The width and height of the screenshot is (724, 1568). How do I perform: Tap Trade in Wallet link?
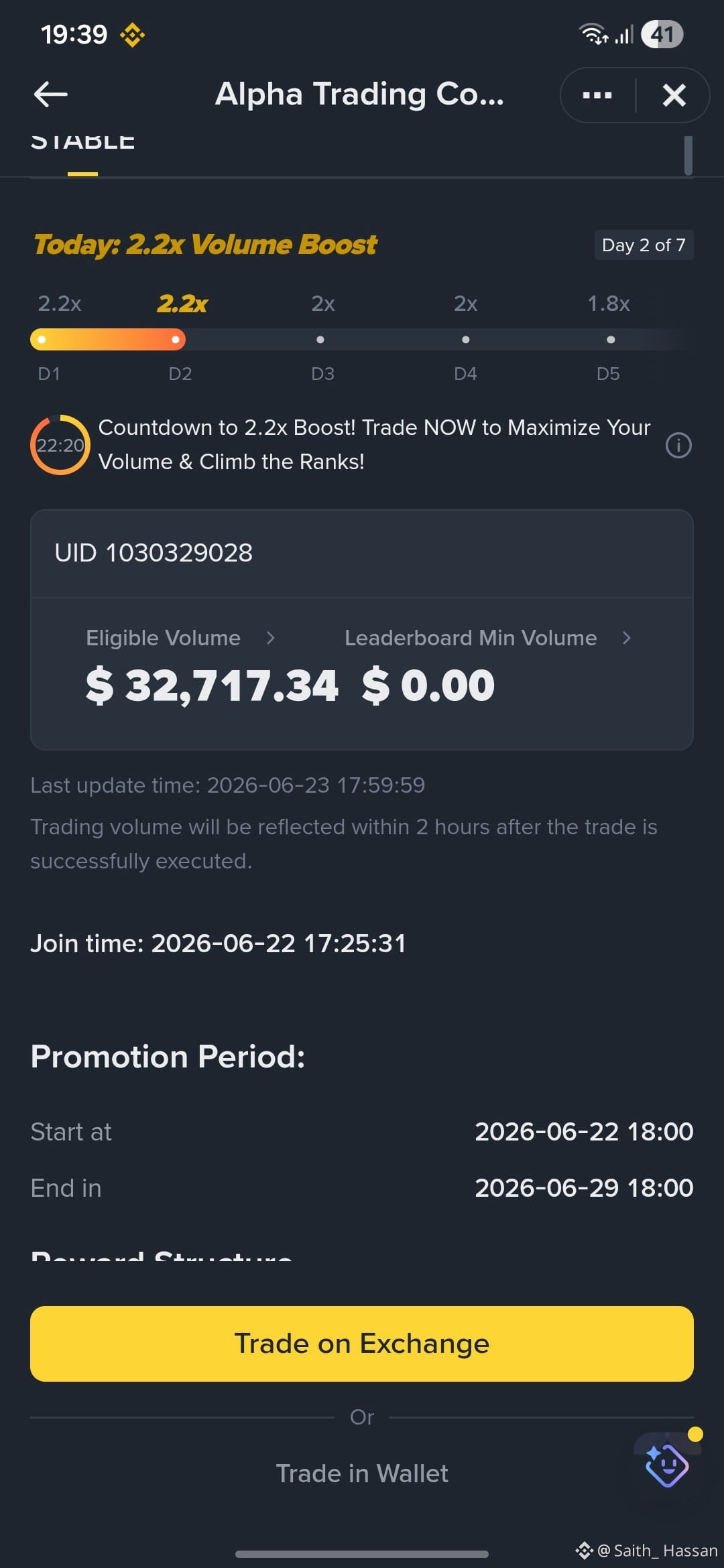(x=362, y=1474)
